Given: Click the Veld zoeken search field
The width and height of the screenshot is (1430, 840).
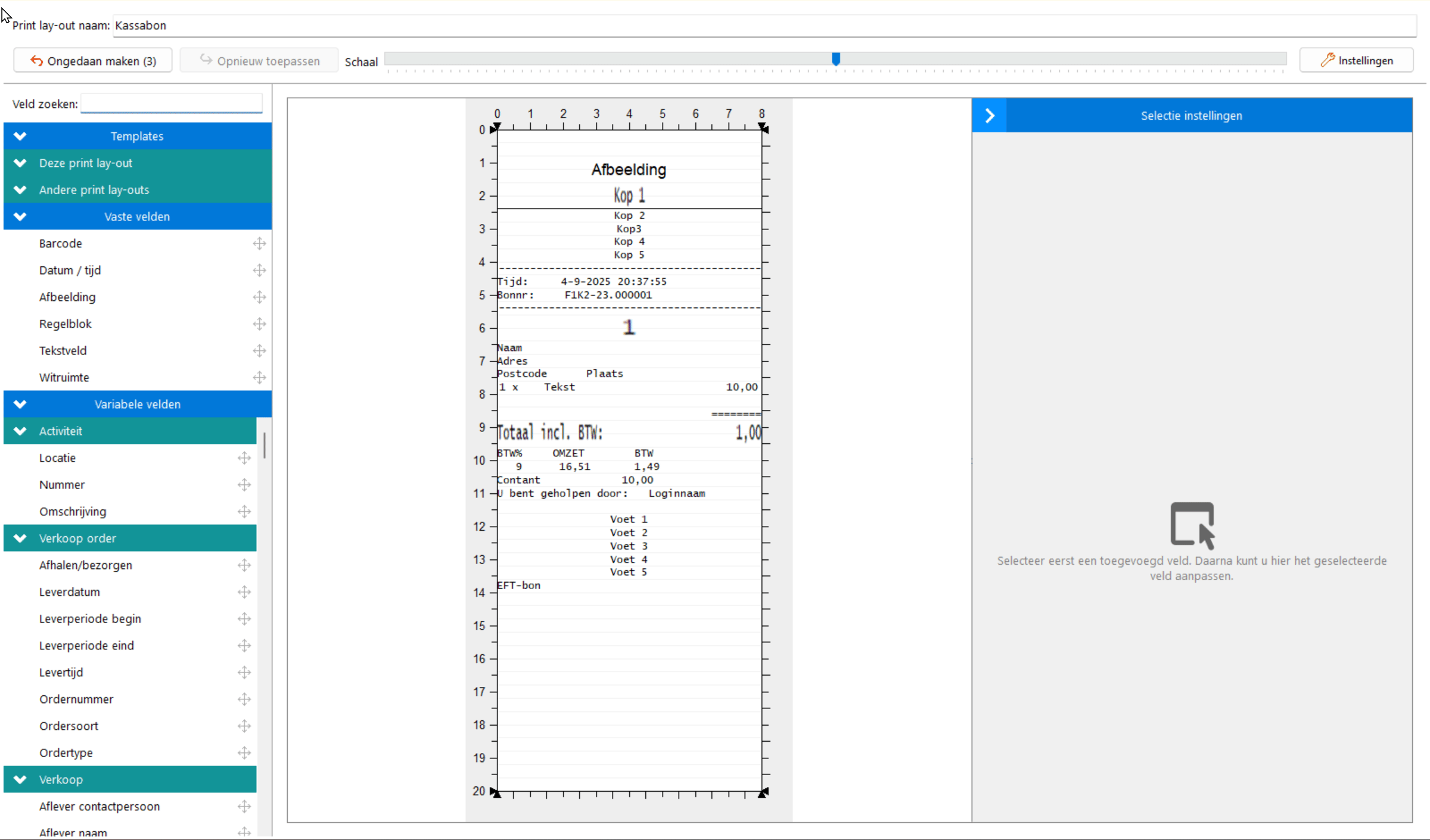Looking at the screenshot, I should pyautogui.click(x=172, y=104).
